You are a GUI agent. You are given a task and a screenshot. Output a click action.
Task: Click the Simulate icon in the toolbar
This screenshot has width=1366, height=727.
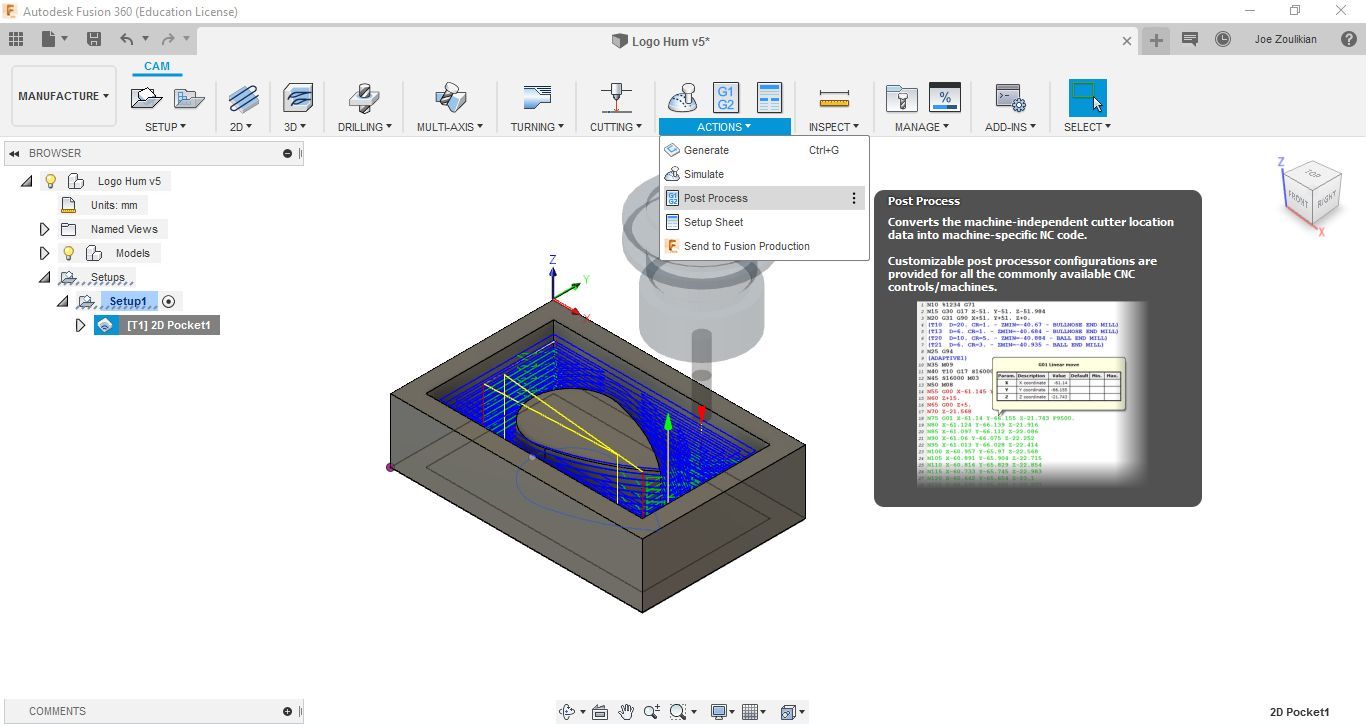(x=682, y=98)
